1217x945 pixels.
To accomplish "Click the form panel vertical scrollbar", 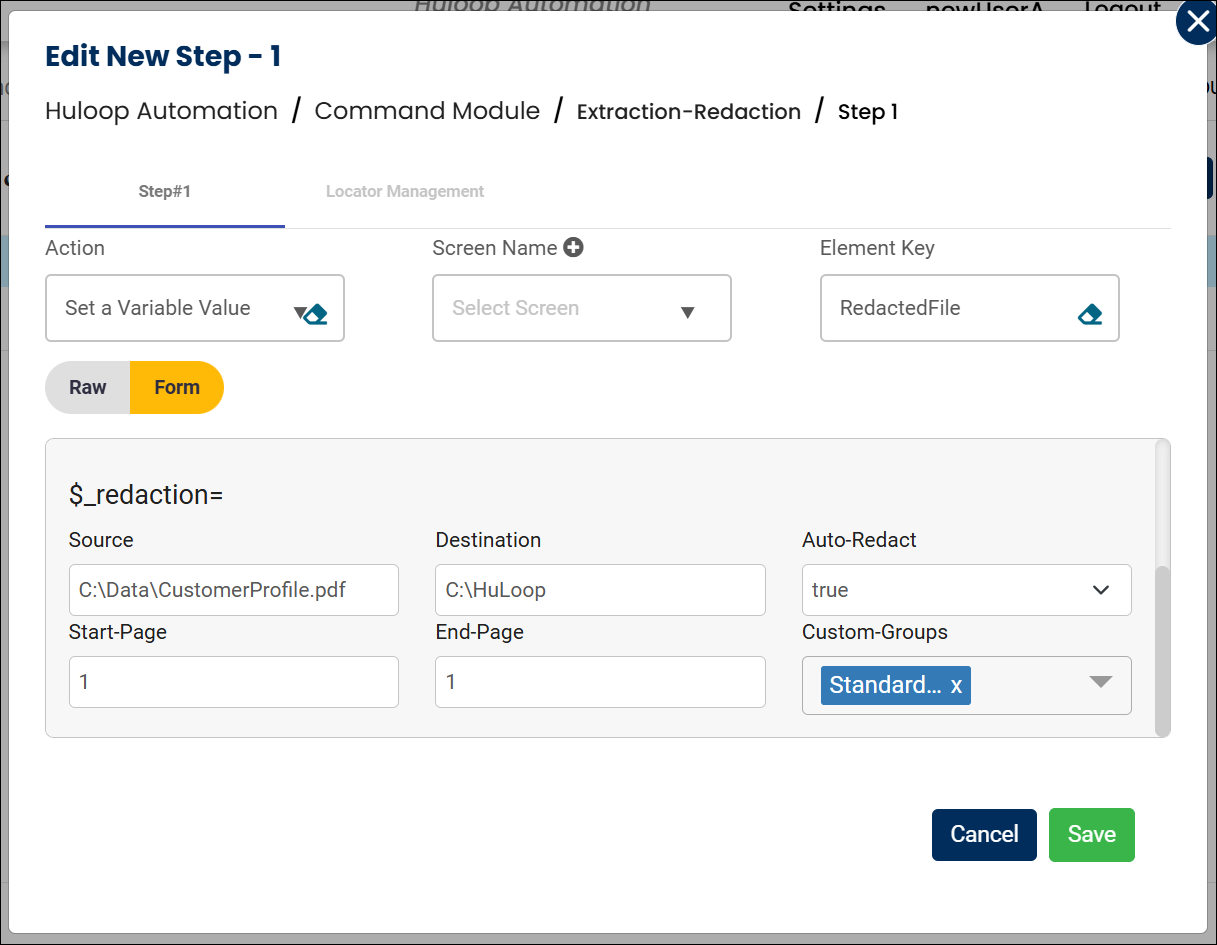I will (1162, 650).
